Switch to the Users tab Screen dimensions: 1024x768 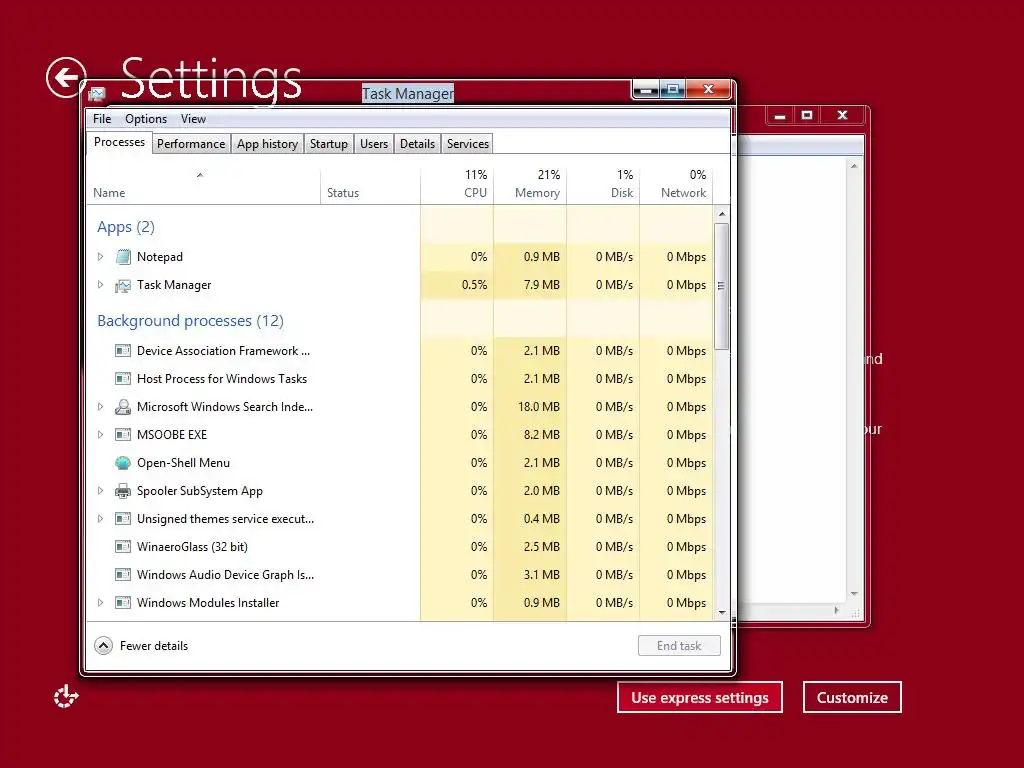[374, 144]
